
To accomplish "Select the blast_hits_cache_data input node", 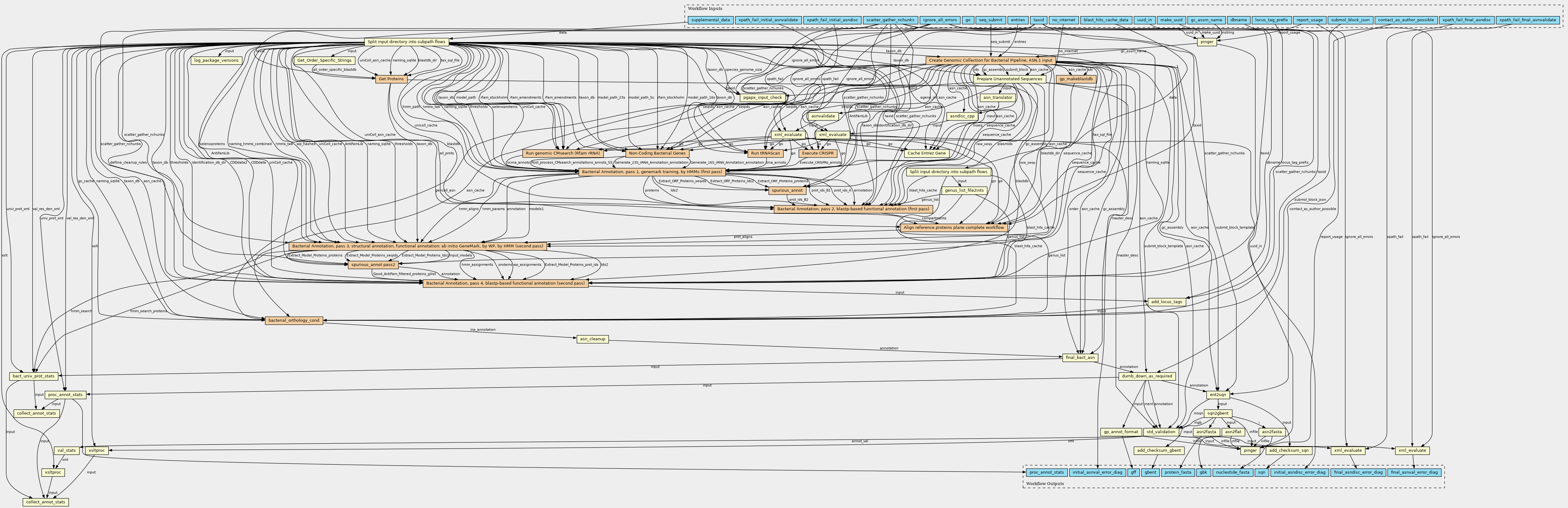I will 1106,20.
